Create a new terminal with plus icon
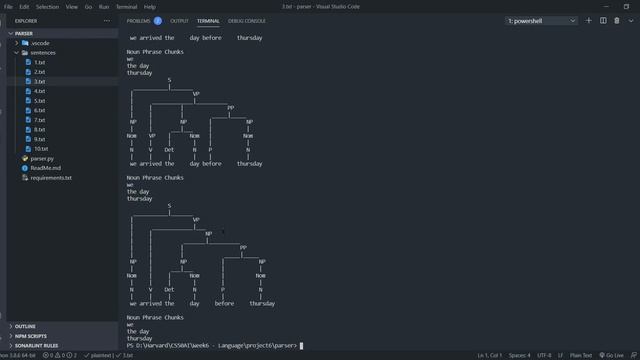Image resolution: width=640 pixels, height=360 pixels. [588, 21]
